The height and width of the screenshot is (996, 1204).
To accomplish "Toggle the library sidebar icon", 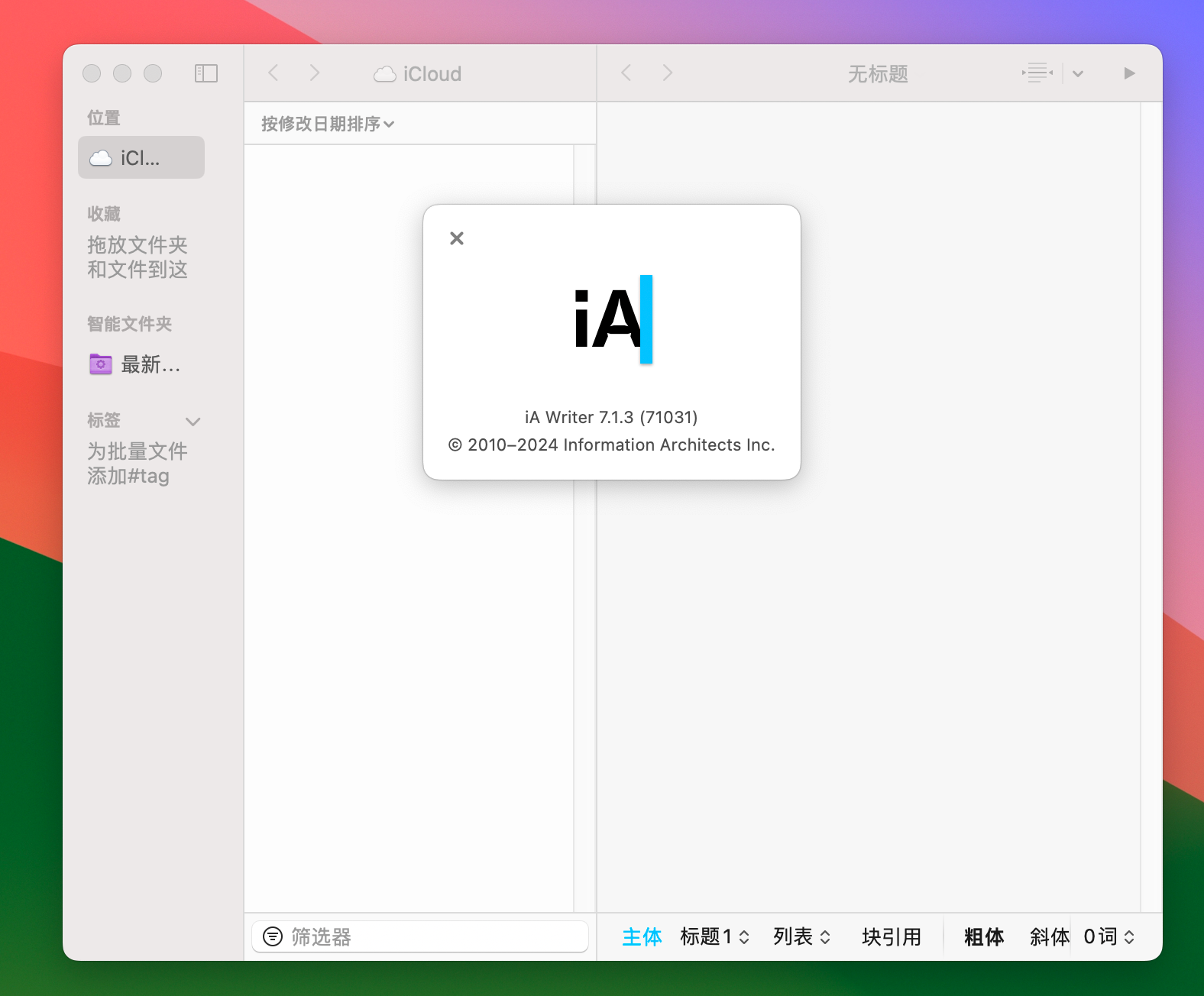I will pos(206,73).
